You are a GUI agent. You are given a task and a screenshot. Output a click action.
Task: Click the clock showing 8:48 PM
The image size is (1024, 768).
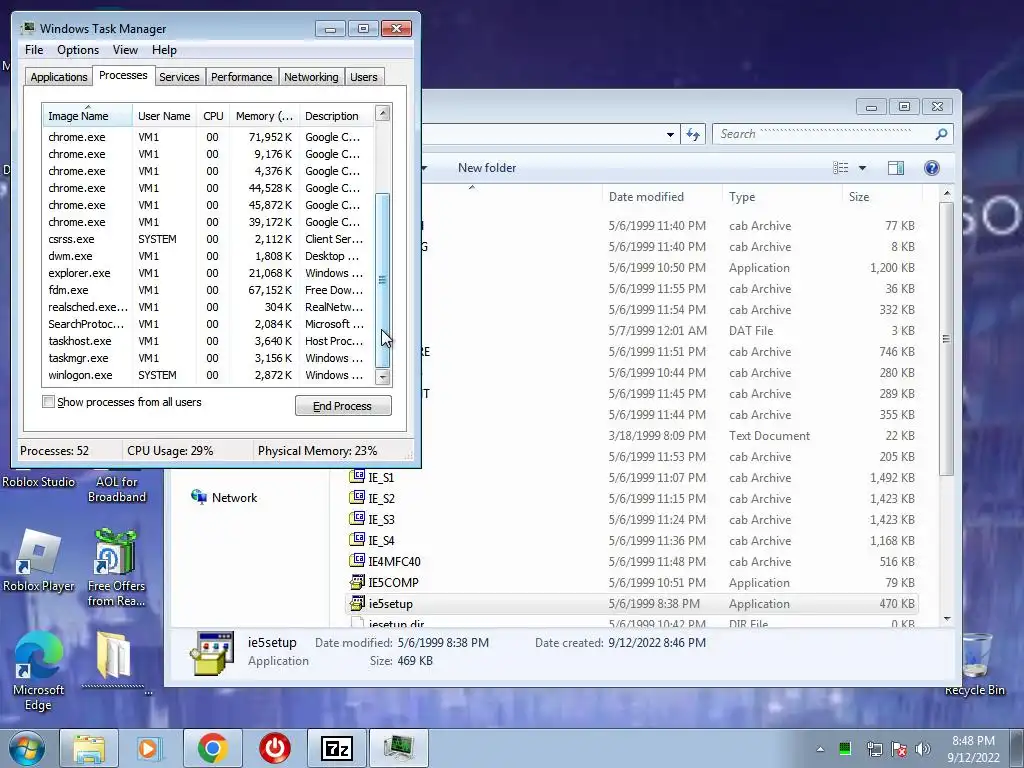coord(973,741)
